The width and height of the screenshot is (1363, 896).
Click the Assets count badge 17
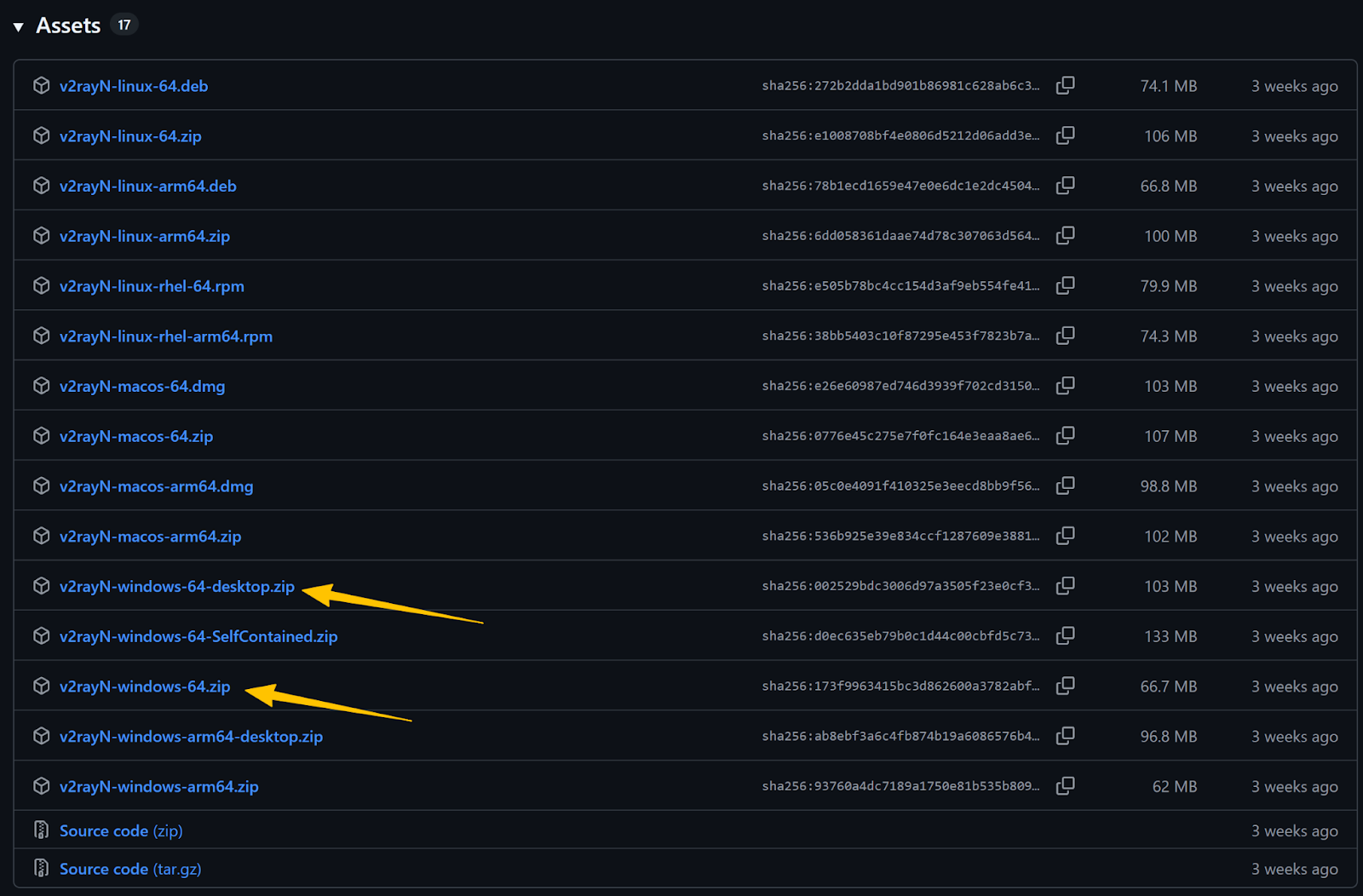point(124,26)
